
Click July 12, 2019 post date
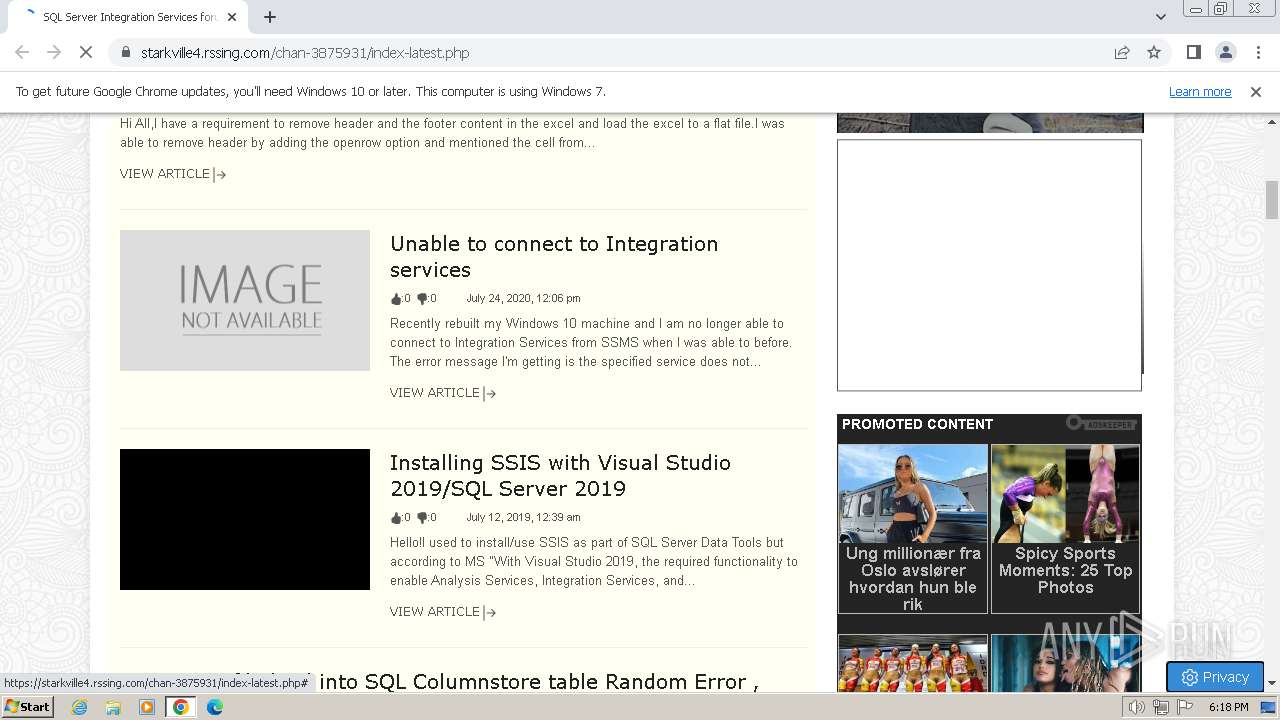tap(523, 517)
